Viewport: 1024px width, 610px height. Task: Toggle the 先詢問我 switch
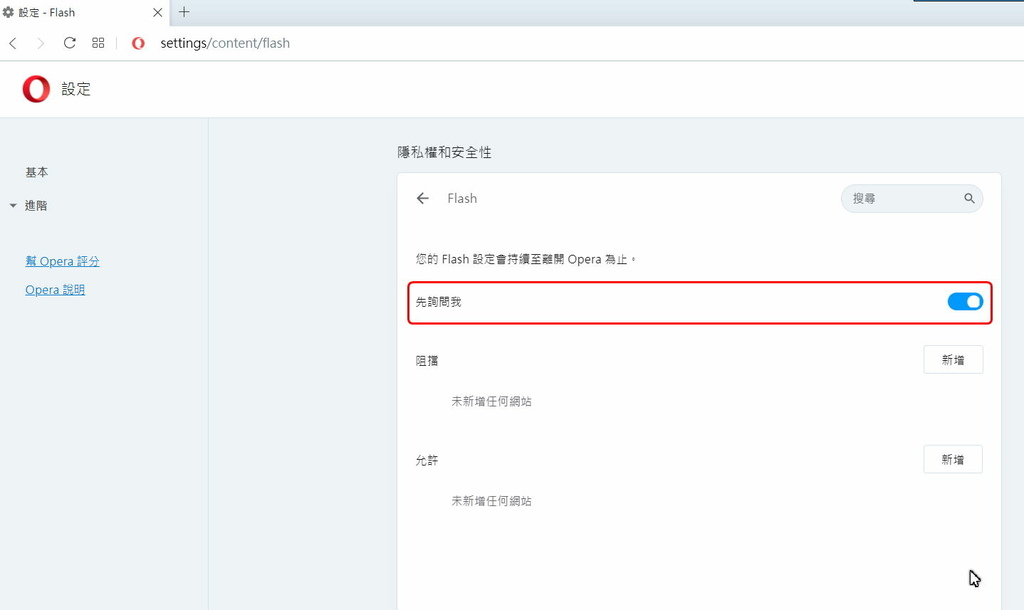pyautogui.click(x=965, y=302)
